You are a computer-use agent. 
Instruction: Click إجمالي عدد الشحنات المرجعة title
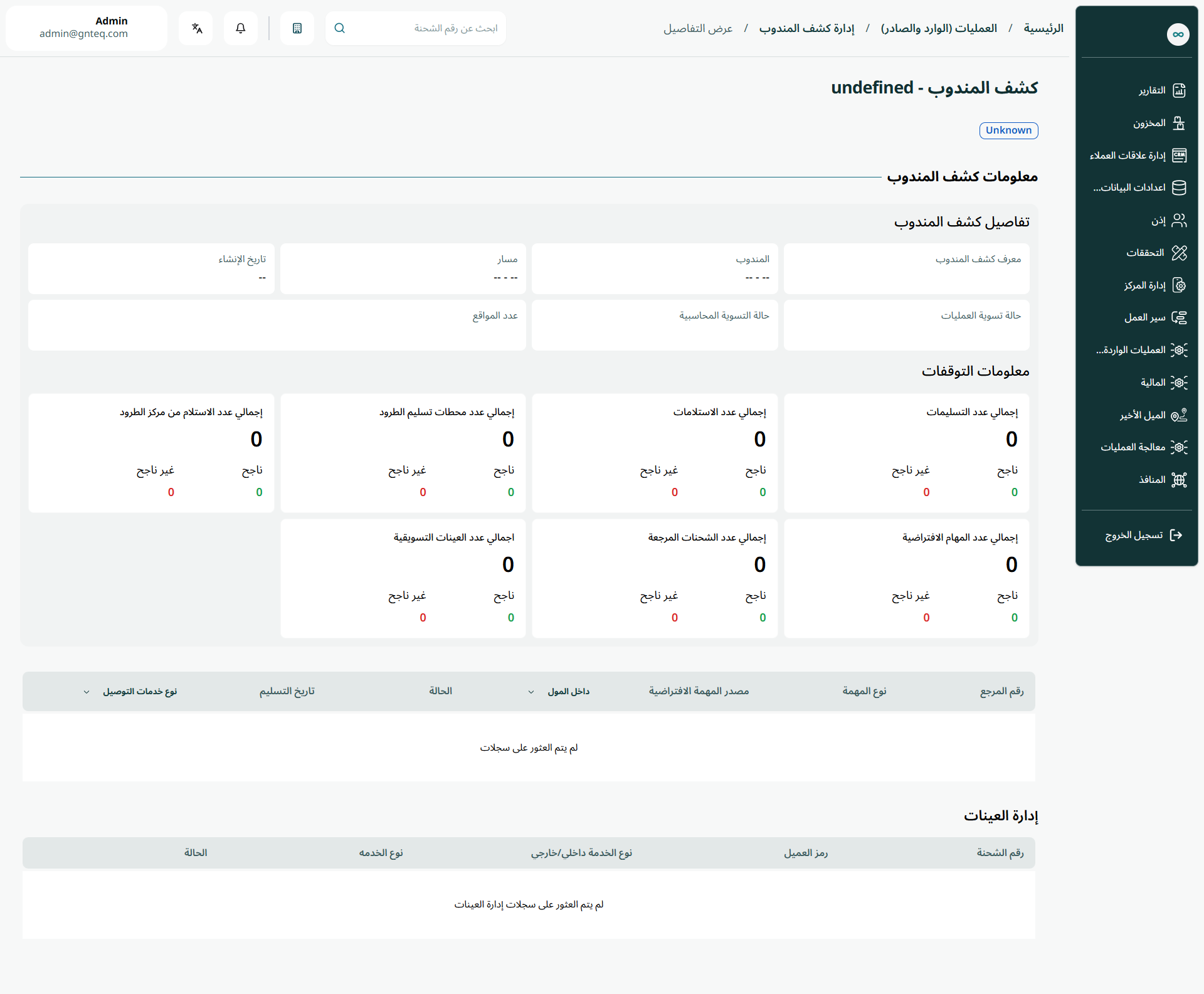click(x=707, y=537)
